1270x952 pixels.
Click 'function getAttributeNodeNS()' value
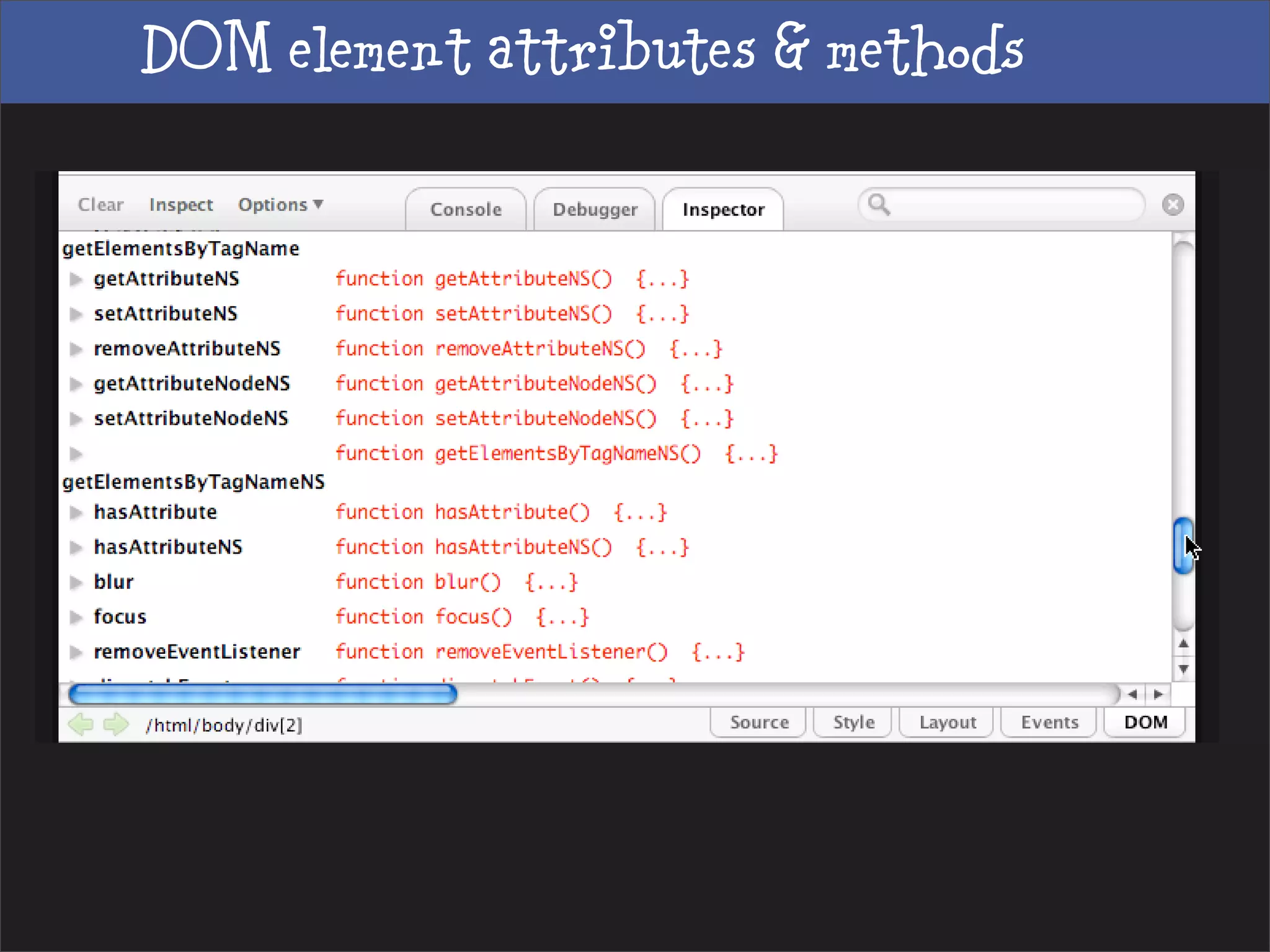[535, 384]
